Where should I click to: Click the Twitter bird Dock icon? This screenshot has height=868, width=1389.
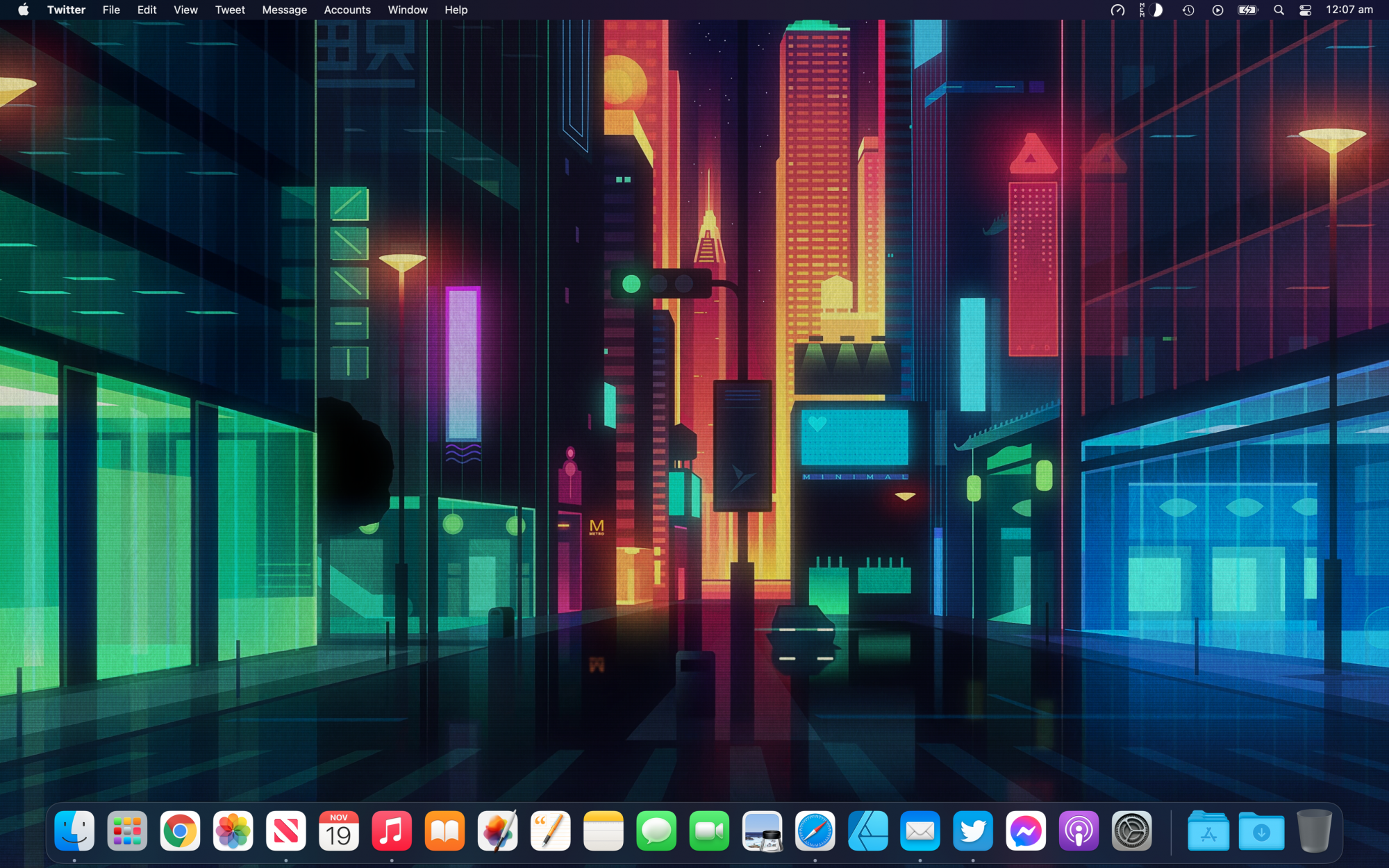[x=973, y=831]
